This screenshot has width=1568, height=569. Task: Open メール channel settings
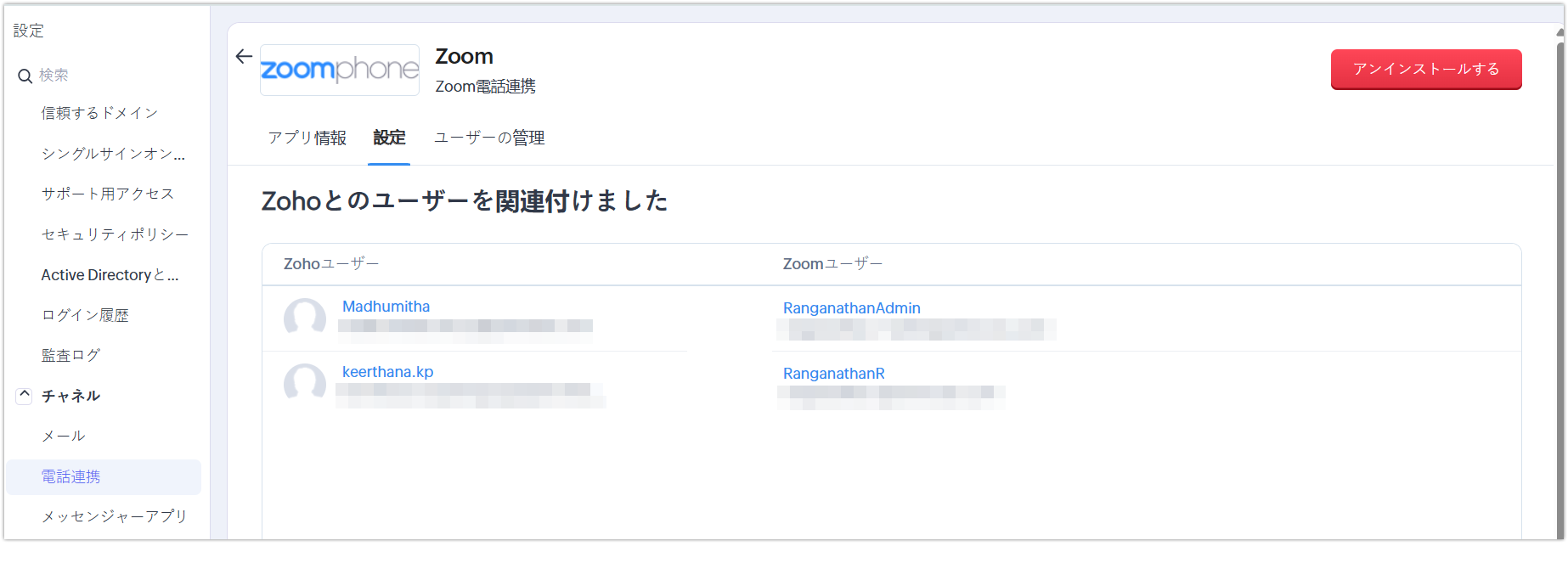[64, 436]
